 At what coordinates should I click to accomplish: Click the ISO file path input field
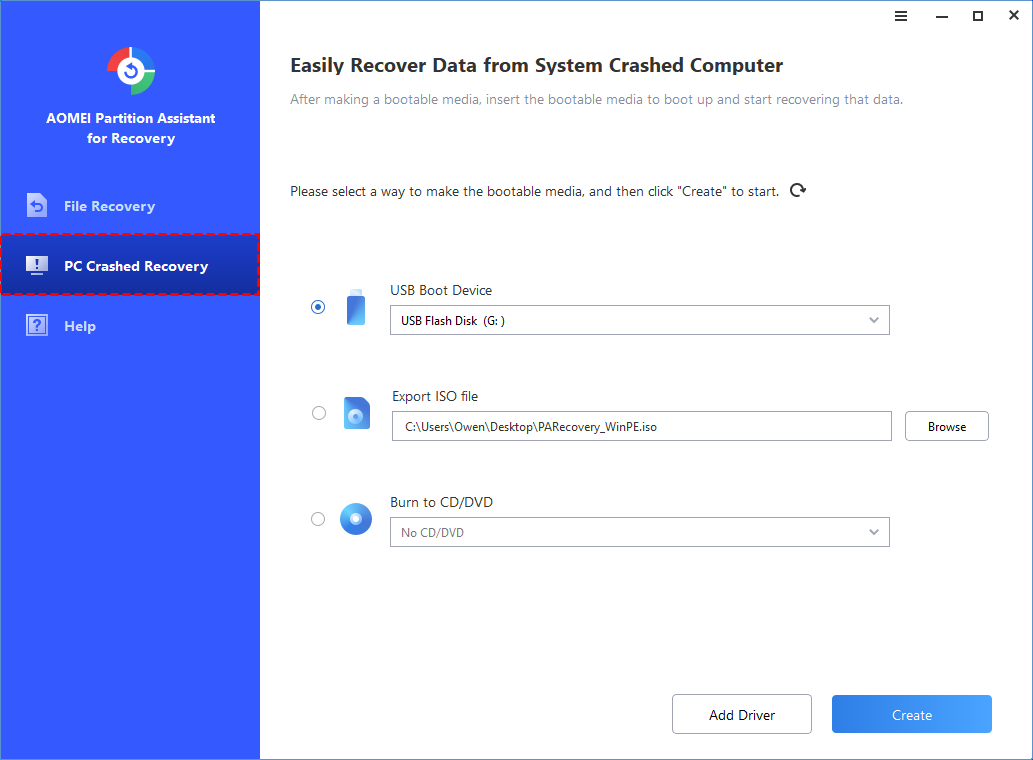click(642, 426)
